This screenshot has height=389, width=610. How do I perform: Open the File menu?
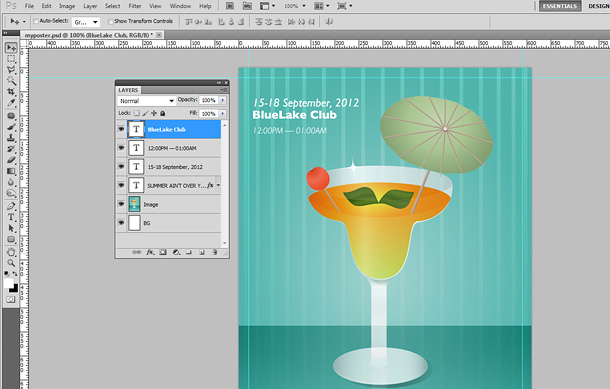(x=29, y=6)
